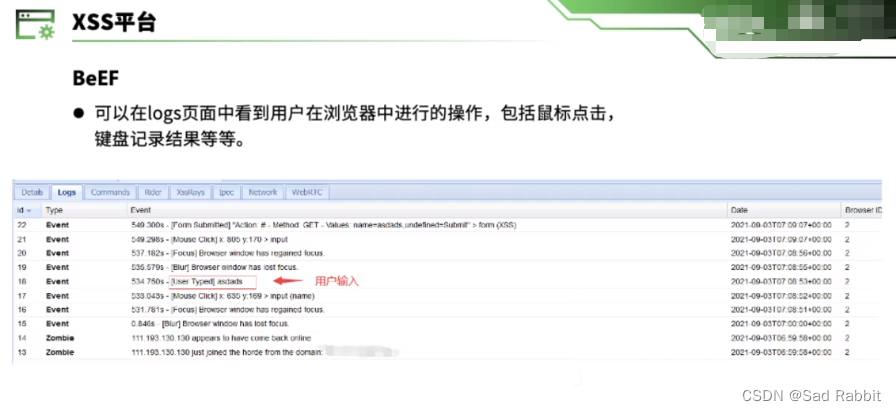Click the date cell of row 20
The image size is (896, 411).
point(781,253)
